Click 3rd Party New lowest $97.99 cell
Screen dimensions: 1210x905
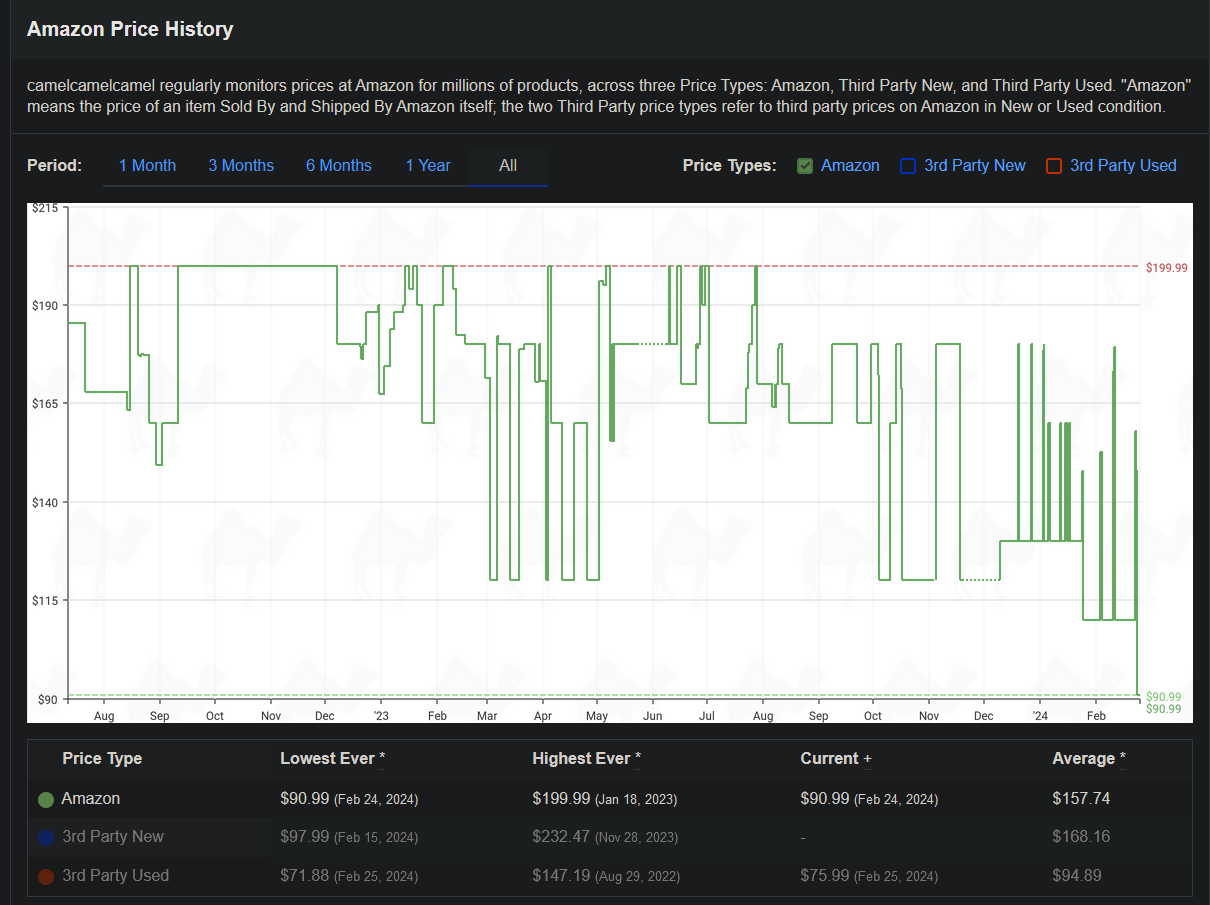(349, 837)
